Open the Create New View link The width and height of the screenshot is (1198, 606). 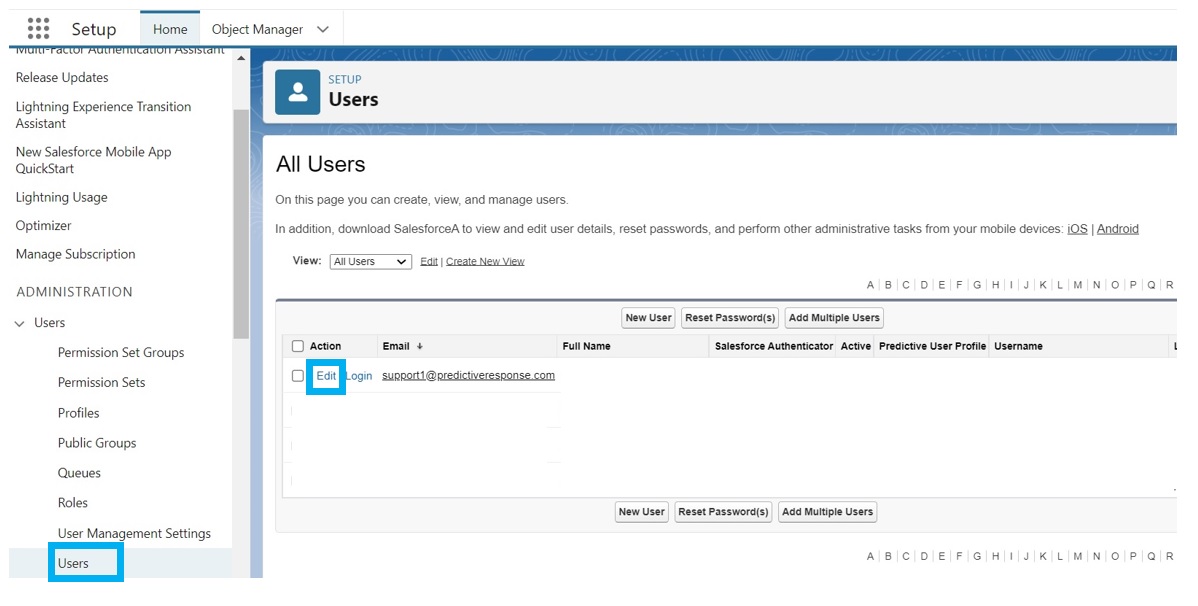[485, 262]
